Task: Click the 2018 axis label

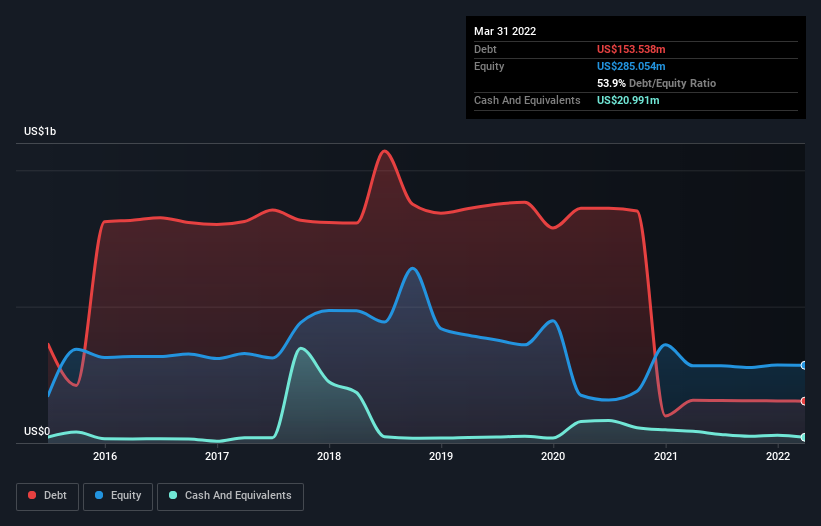Action: (x=329, y=456)
